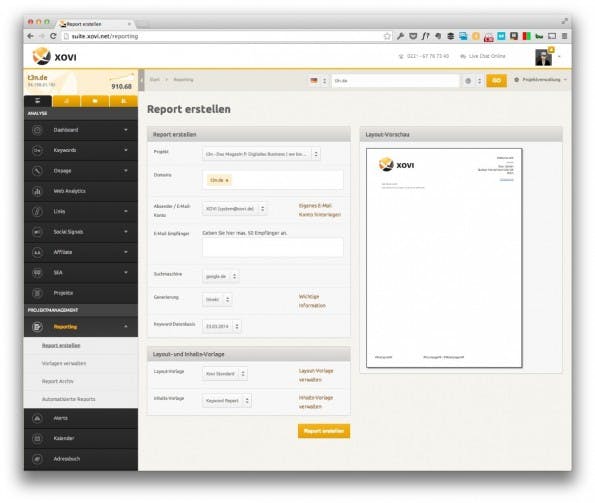Collapse the sidebar with the handle arrow
This screenshot has height=503, width=595.
[x=141, y=80]
